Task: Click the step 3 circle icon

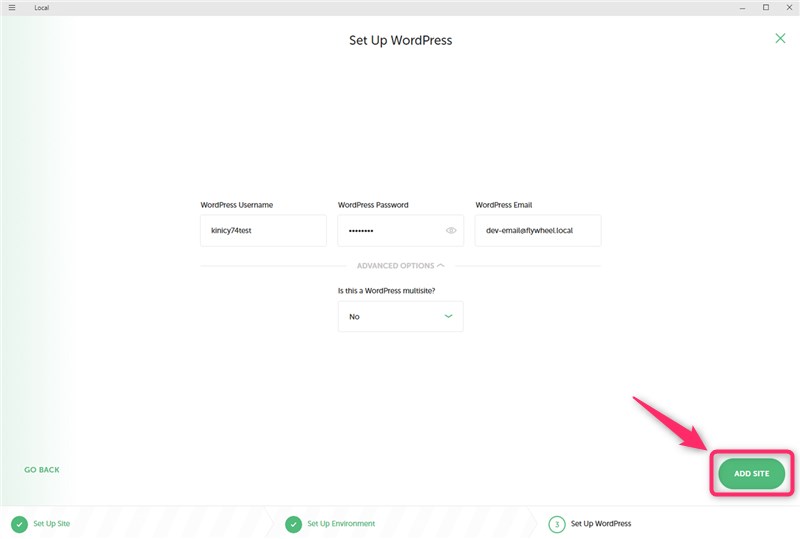Action: tap(557, 524)
